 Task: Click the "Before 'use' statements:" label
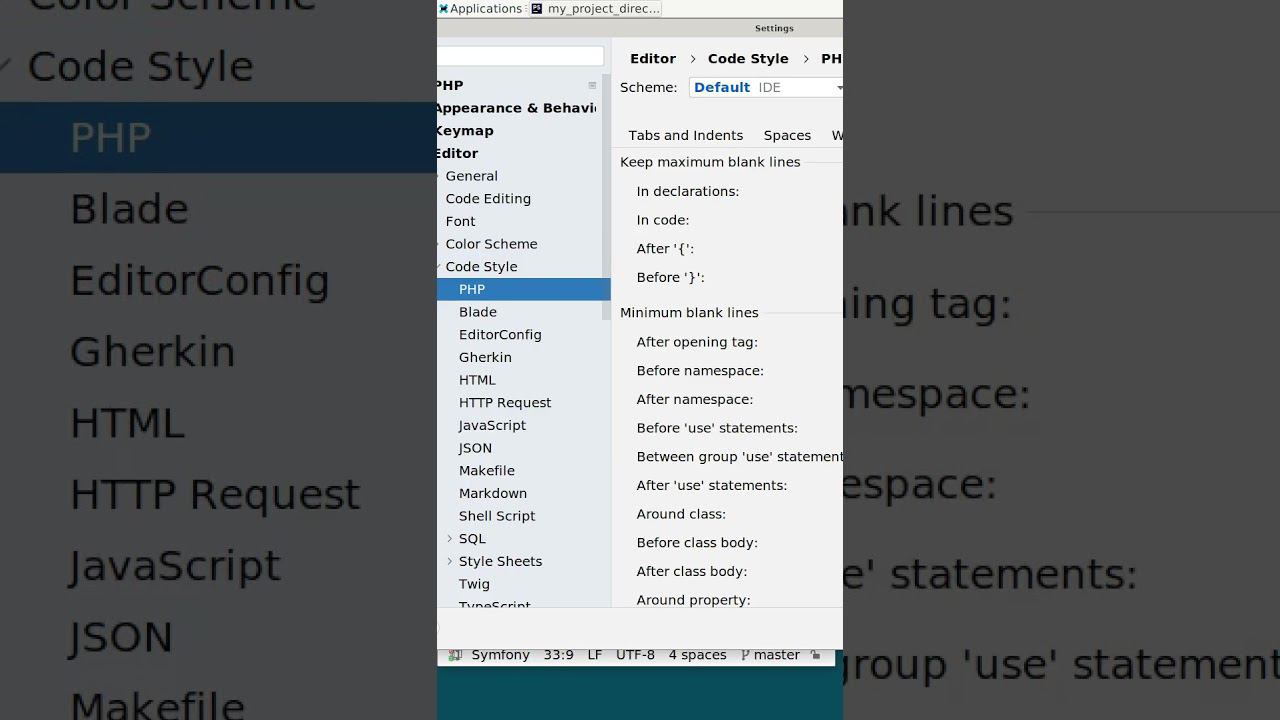pos(717,428)
